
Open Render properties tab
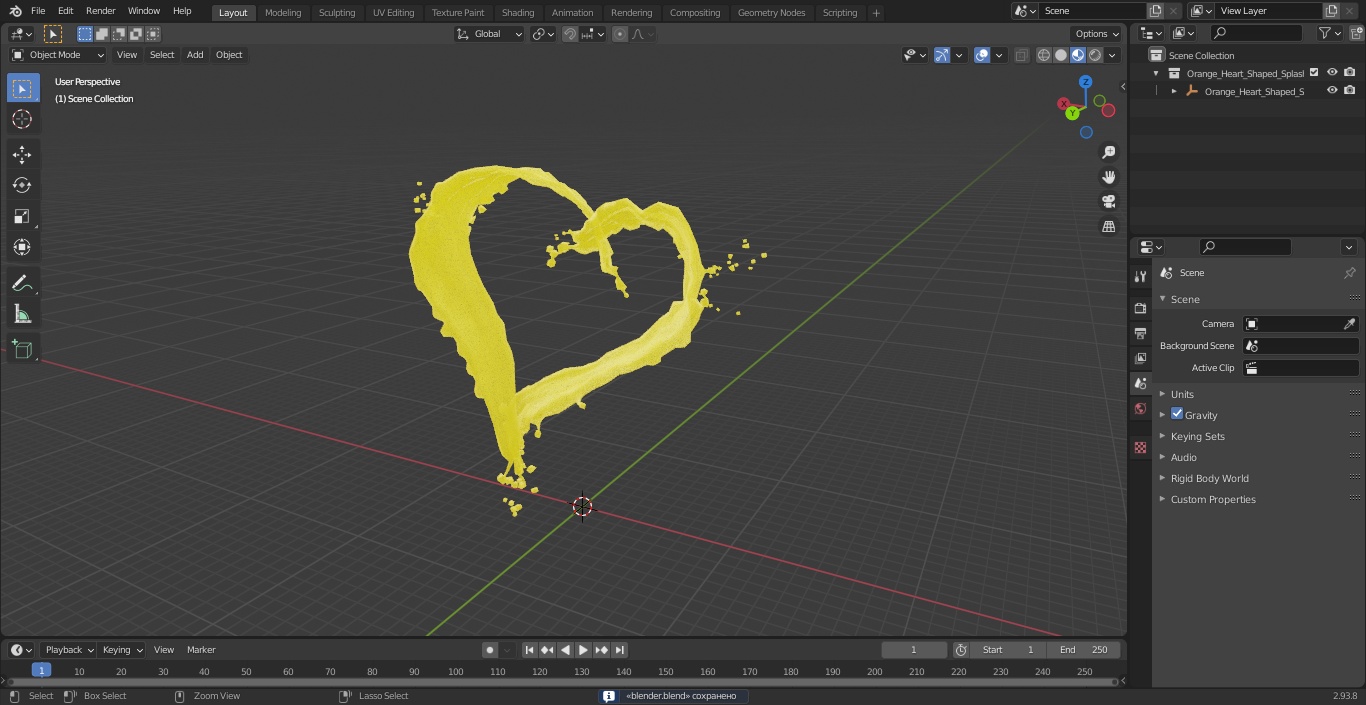1140,308
